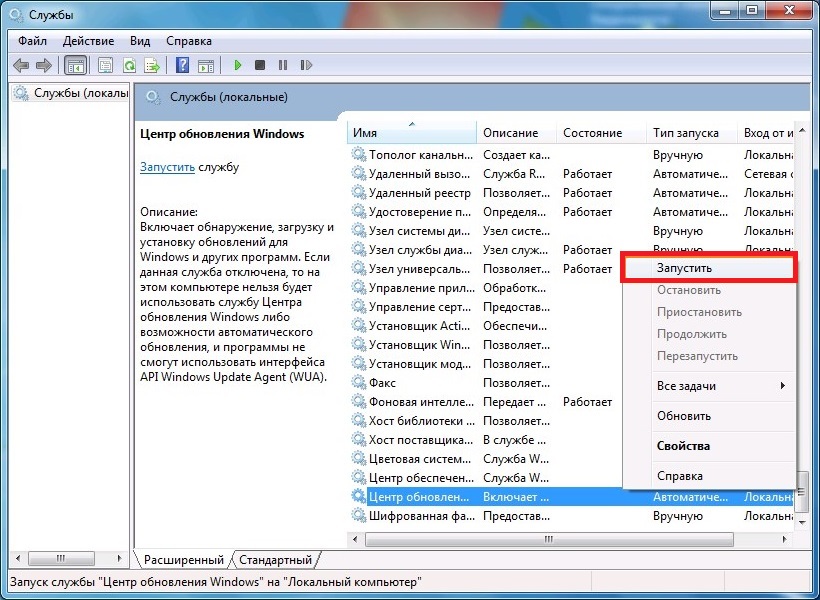Click the Службы window title icon

[17, 15]
